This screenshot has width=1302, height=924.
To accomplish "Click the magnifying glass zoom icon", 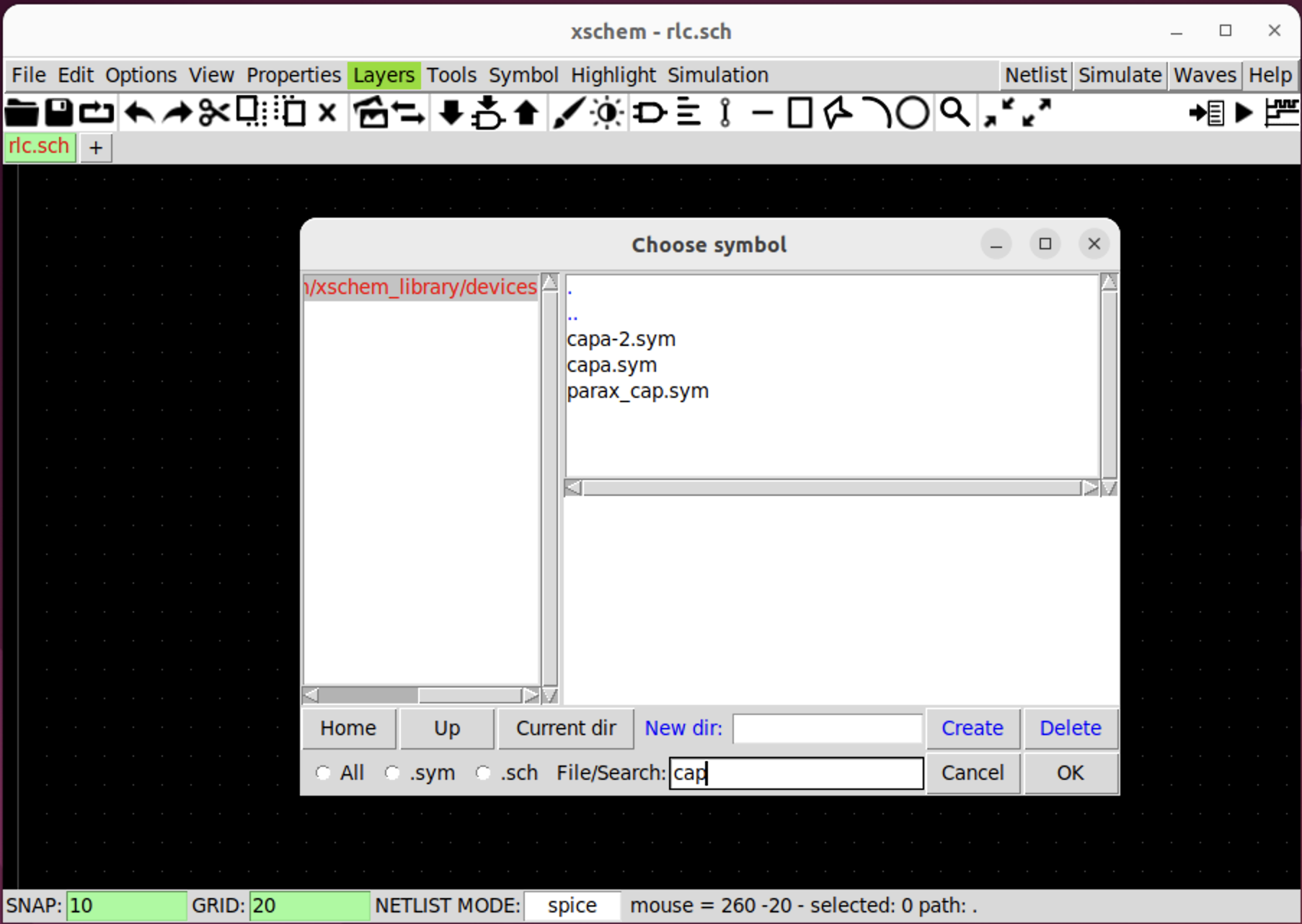I will [x=954, y=113].
